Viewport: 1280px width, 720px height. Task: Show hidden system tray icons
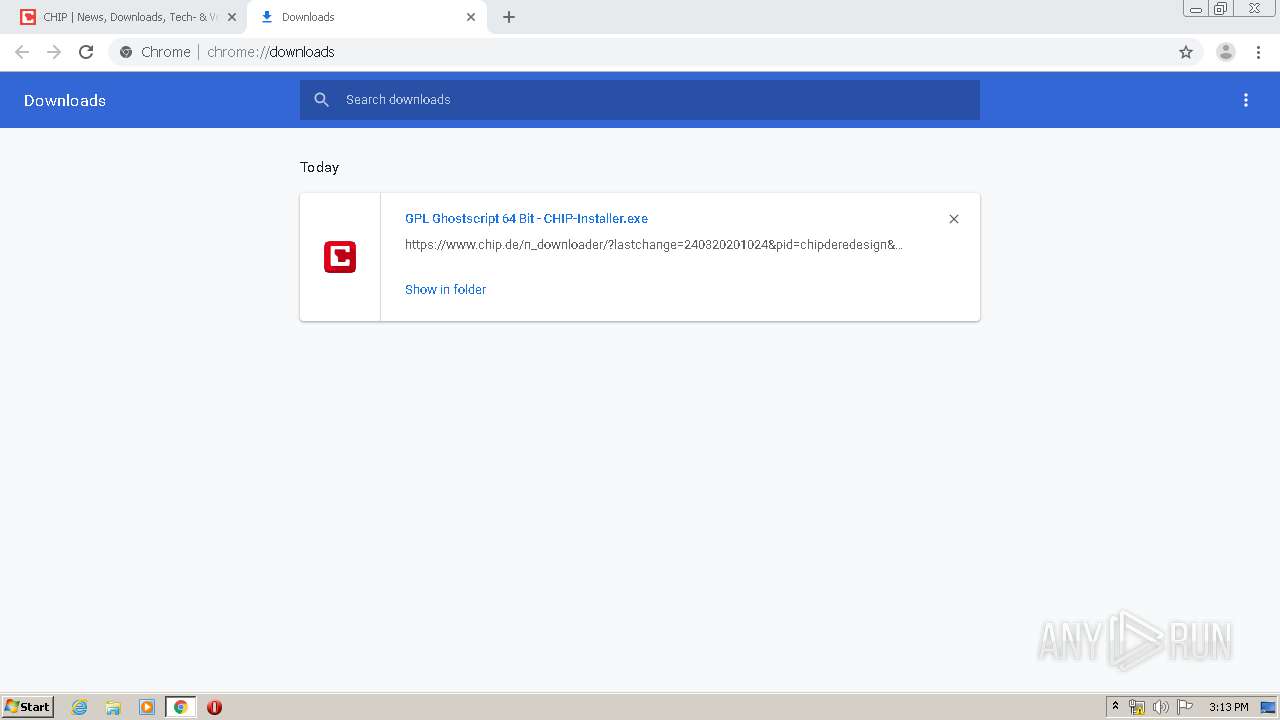(x=1115, y=707)
